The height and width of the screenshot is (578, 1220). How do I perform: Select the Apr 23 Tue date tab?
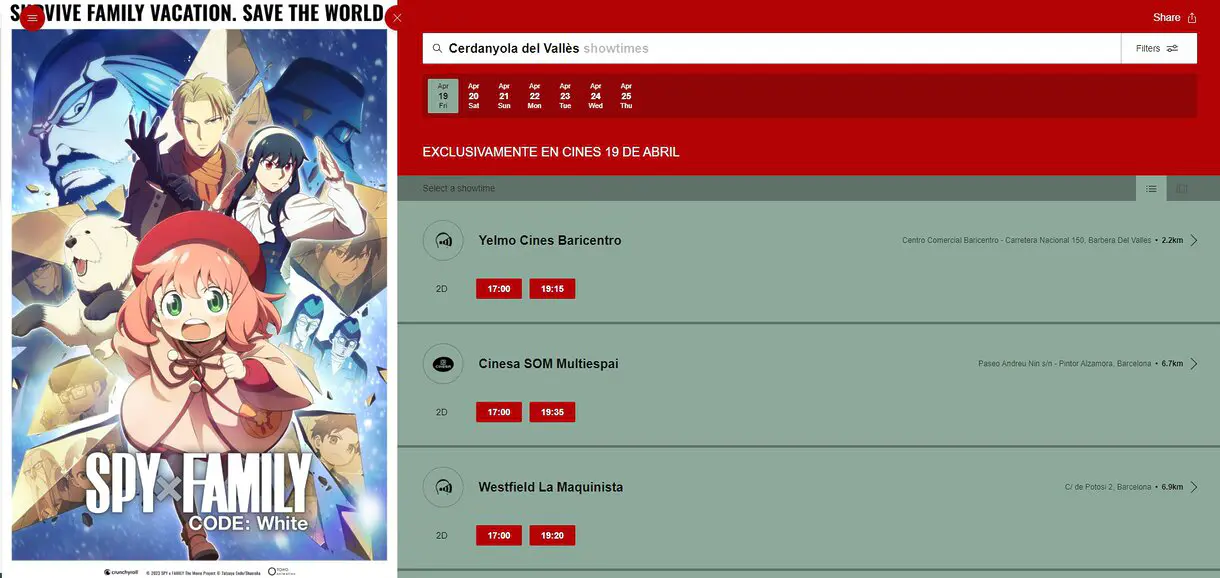click(565, 96)
